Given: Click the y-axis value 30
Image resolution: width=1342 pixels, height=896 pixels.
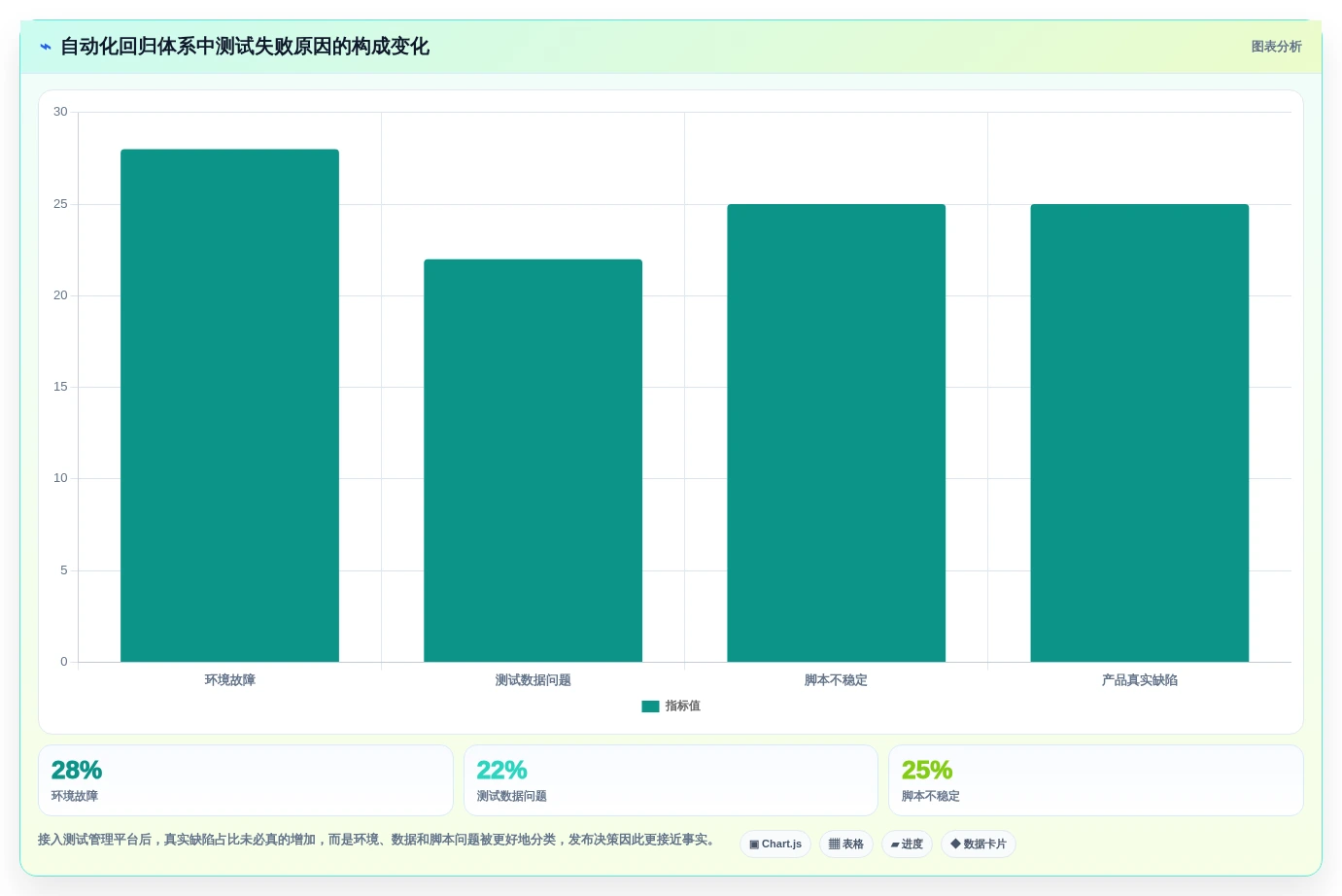Looking at the screenshot, I should coord(60,112).
